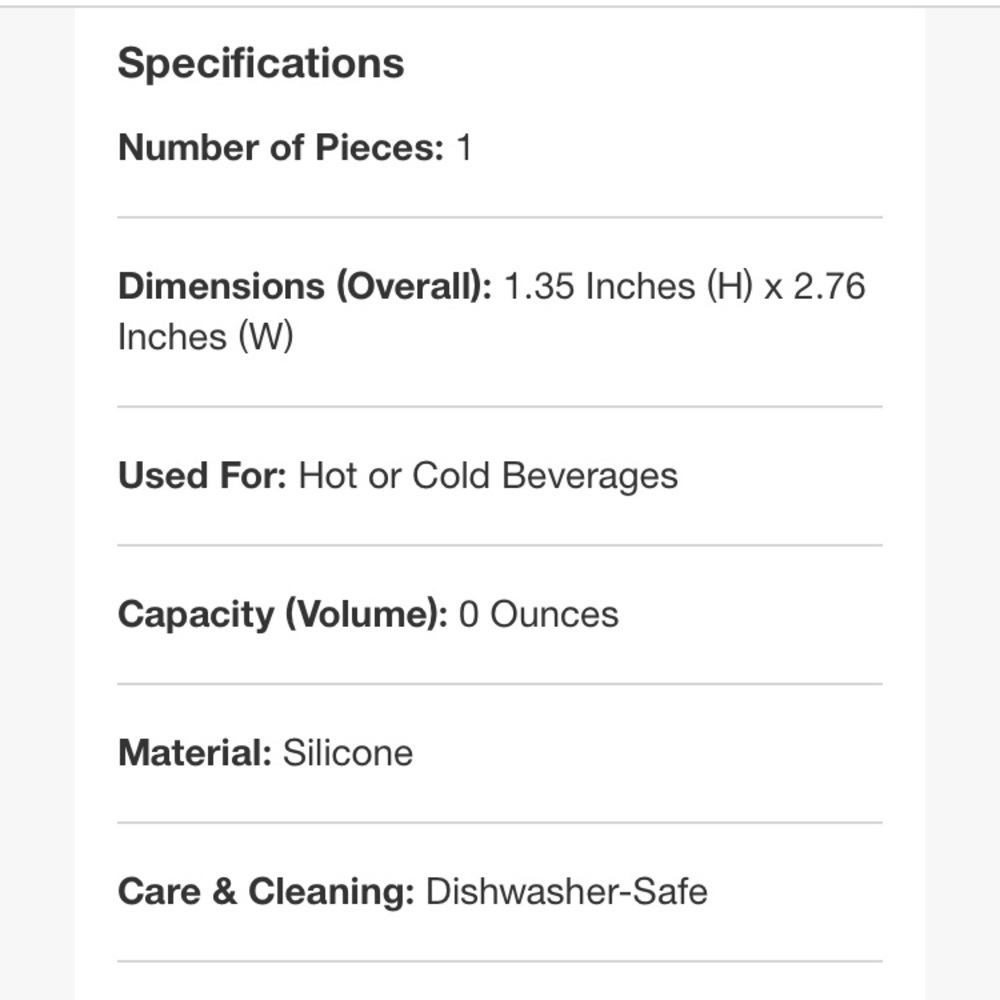Click the 2.76 value in the dimensions
1000x1000 pixels.
[829, 286]
